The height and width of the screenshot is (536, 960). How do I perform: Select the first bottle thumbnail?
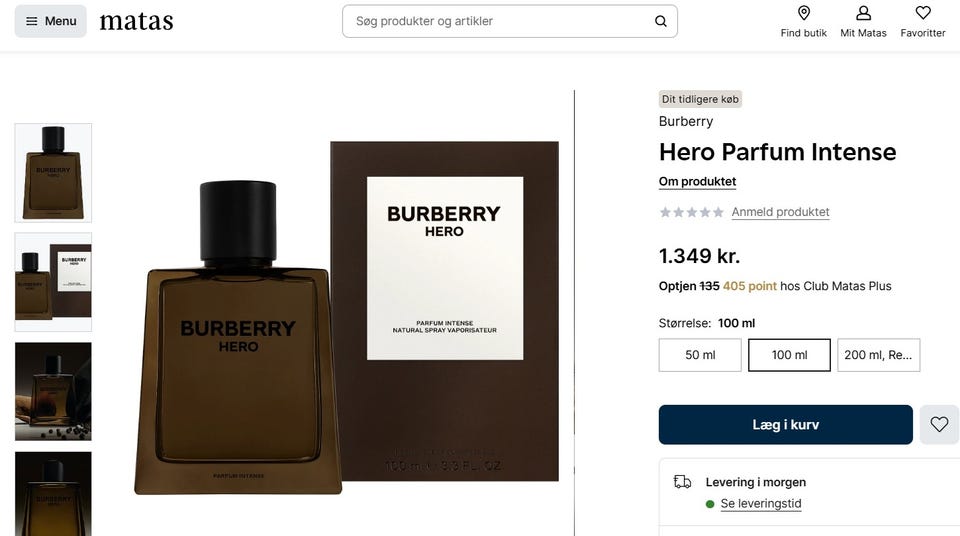pos(53,172)
